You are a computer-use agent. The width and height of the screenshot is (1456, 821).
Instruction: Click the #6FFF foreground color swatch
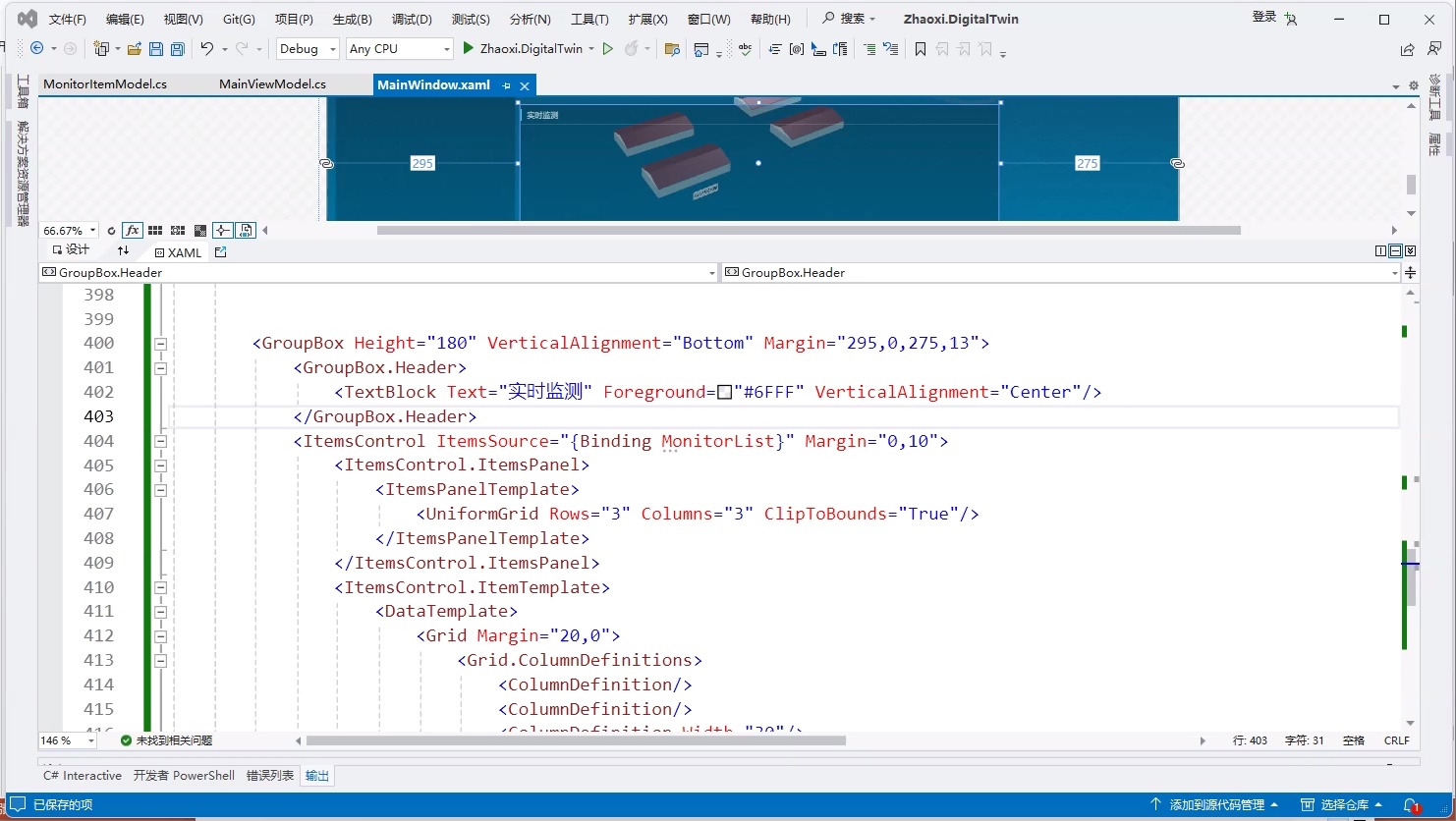pos(724,393)
